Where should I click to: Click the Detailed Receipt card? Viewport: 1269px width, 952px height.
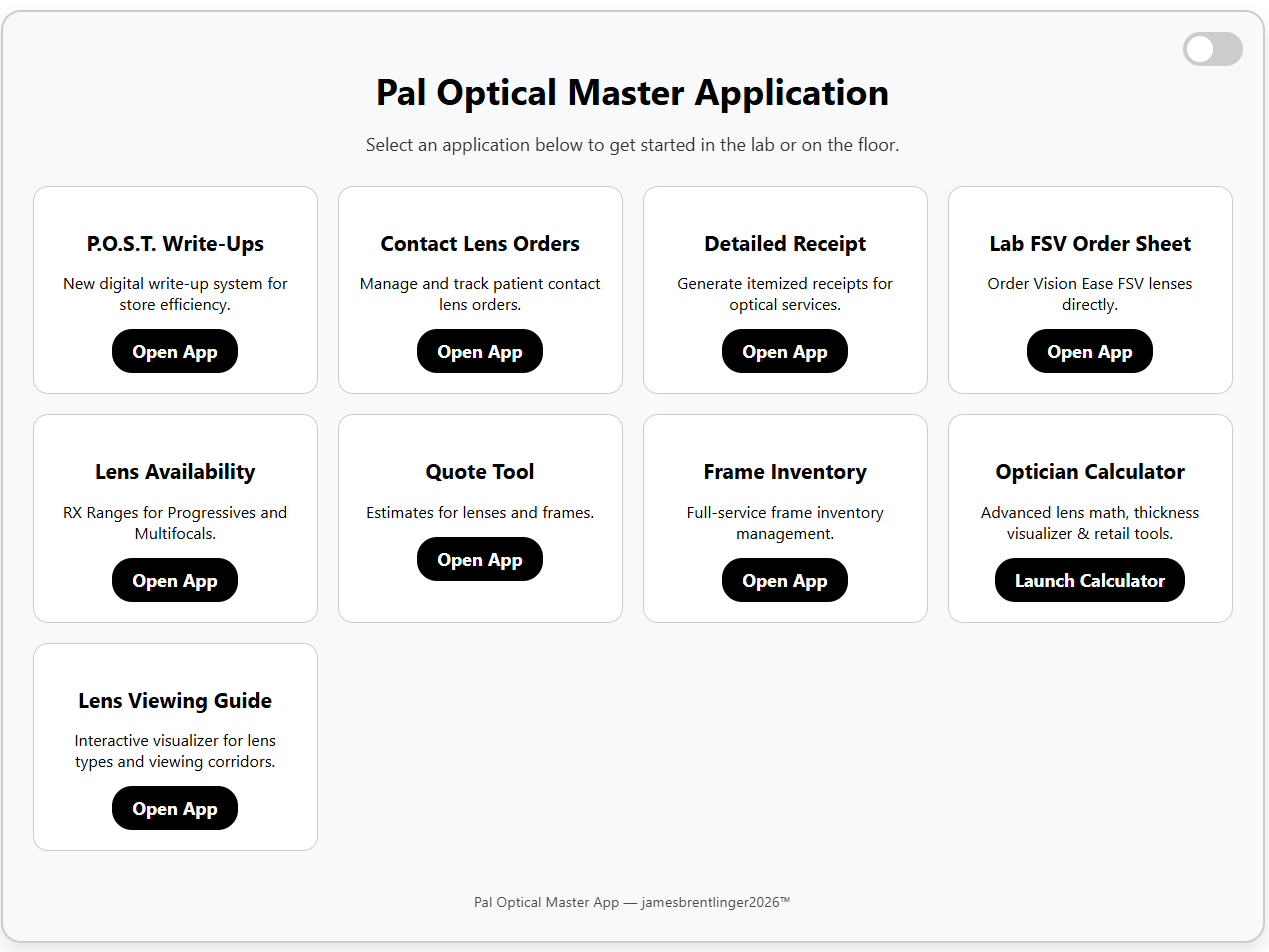785,243
